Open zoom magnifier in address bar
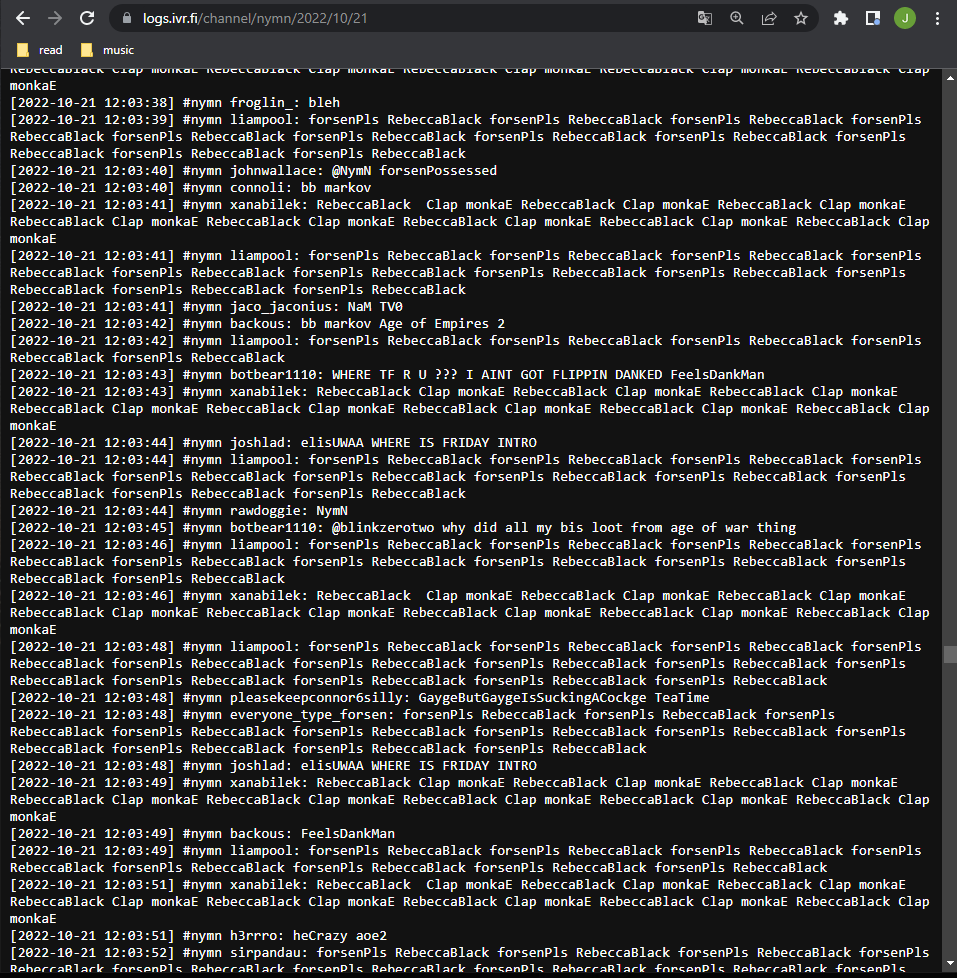Image resolution: width=957 pixels, height=978 pixels. (x=737, y=18)
